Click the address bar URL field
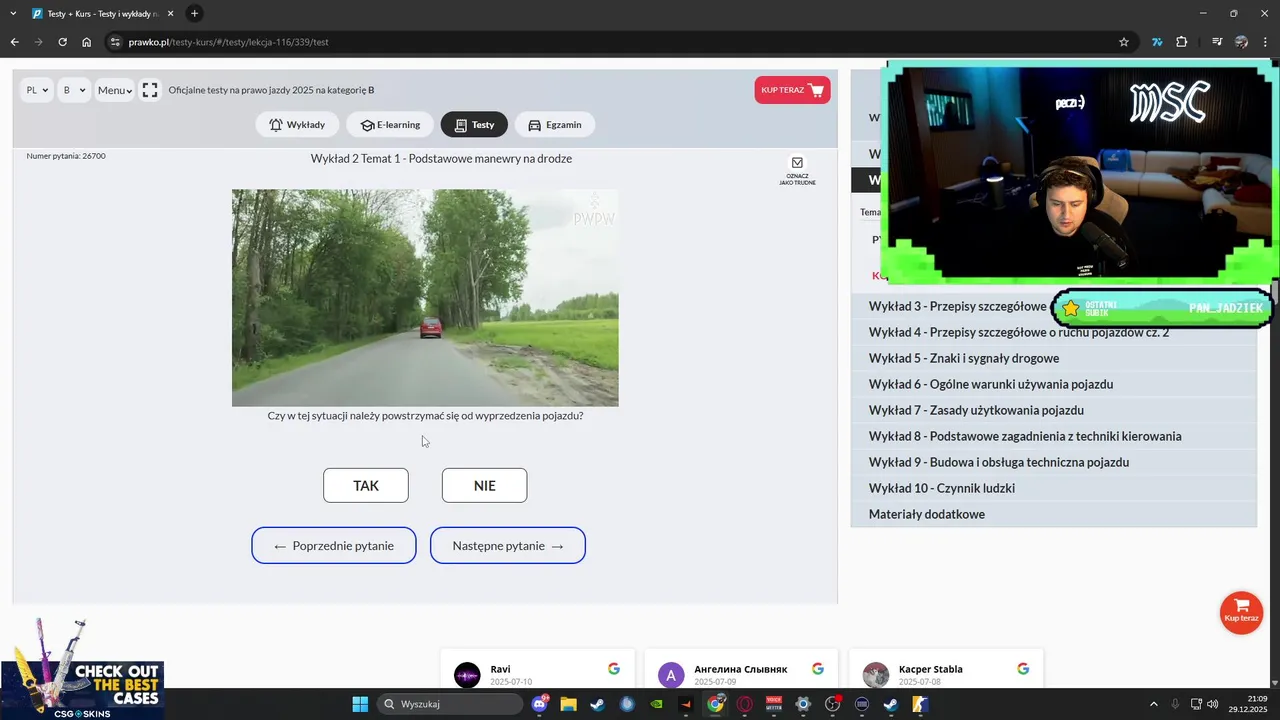Viewport: 1280px width, 720px height. [x=610, y=42]
